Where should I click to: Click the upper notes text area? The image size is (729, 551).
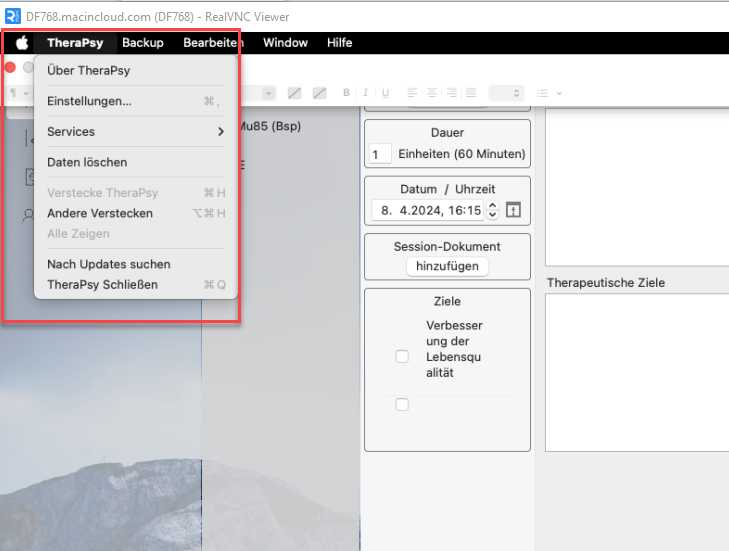coord(637,187)
